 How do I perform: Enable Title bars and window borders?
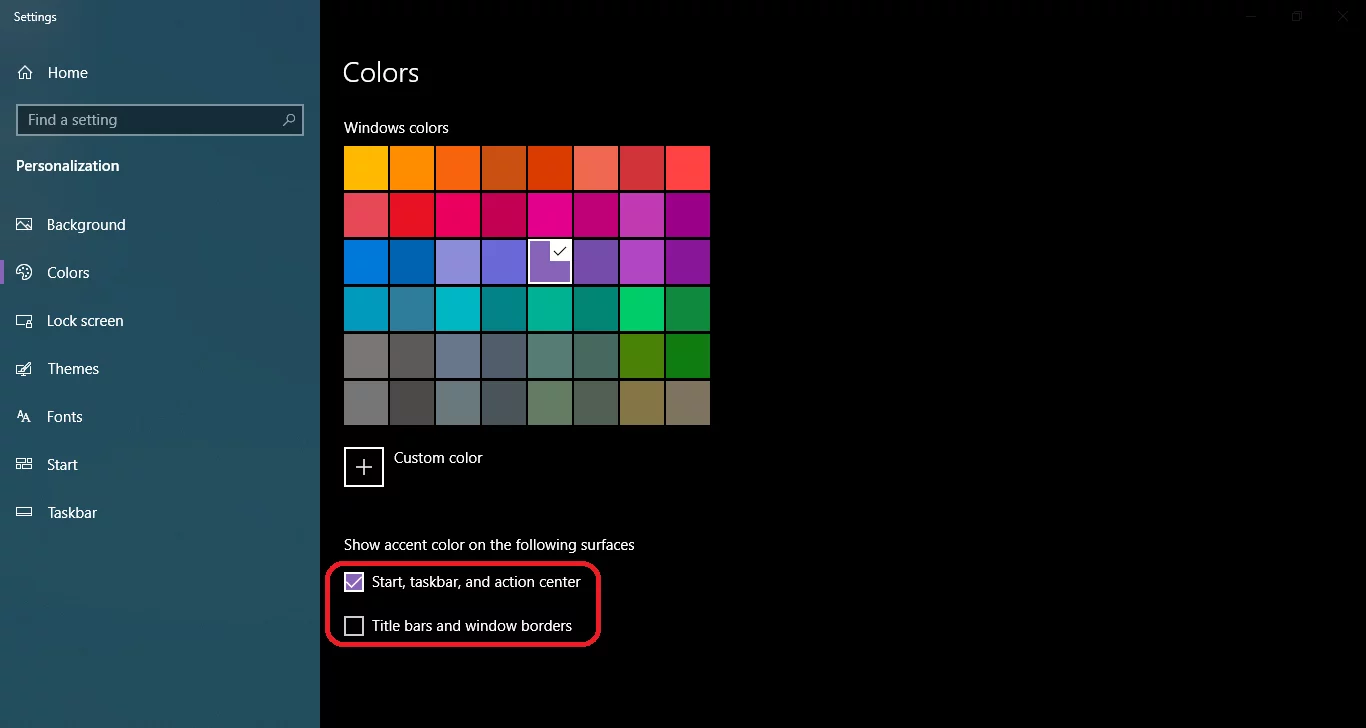click(x=354, y=626)
